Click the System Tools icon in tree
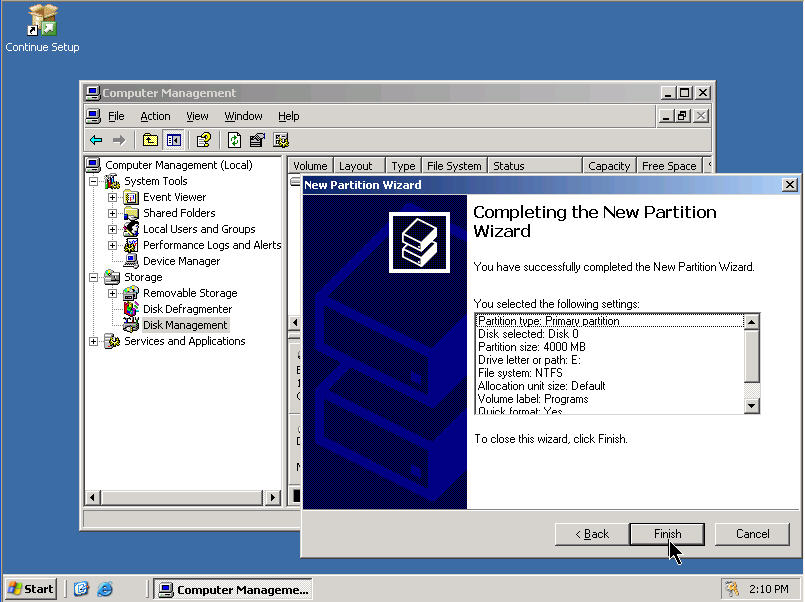The height and width of the screenshot is (602, 805). (112, 181)
